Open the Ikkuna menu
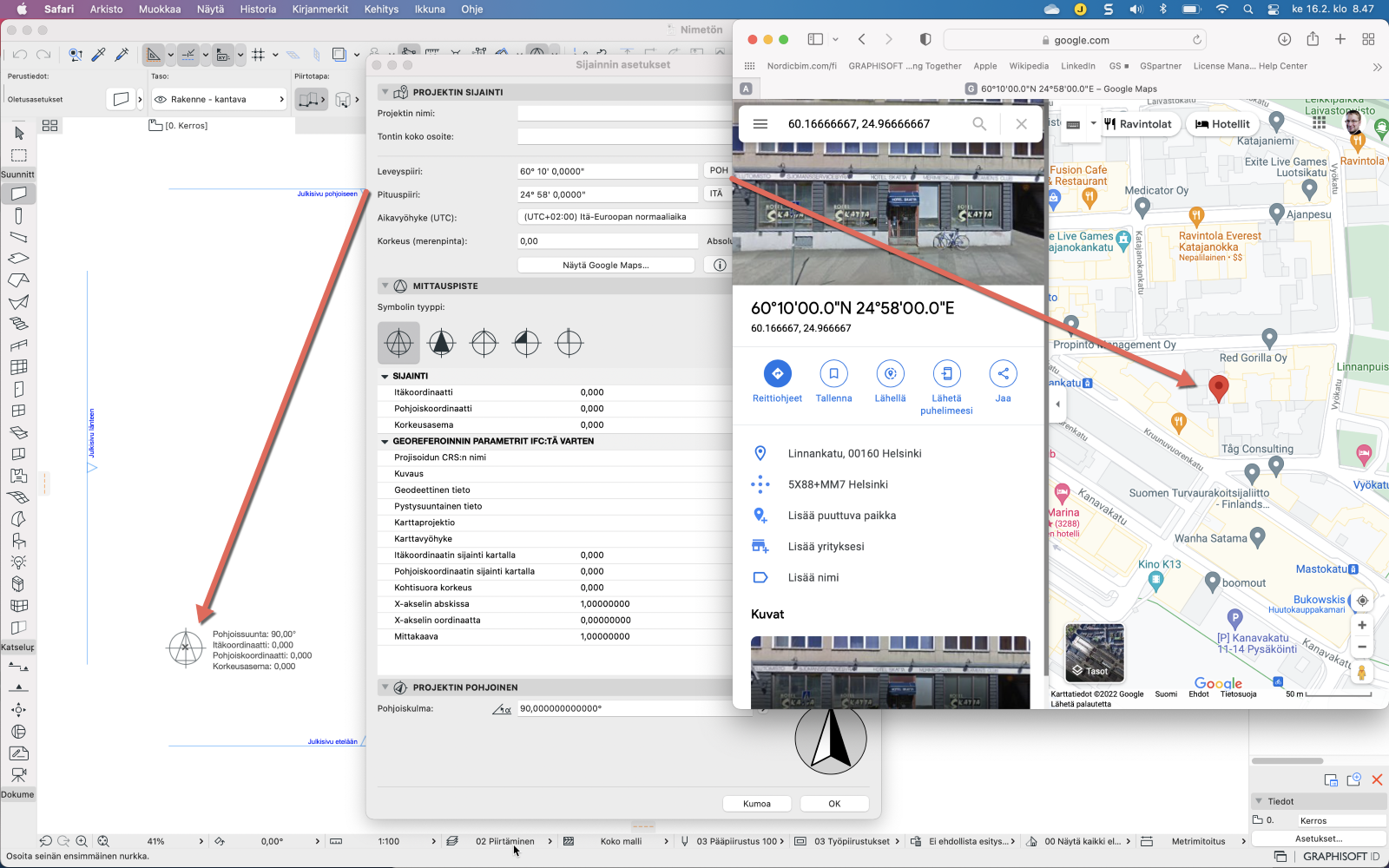Screen dimensions: 1389x868 coord(430,9)
